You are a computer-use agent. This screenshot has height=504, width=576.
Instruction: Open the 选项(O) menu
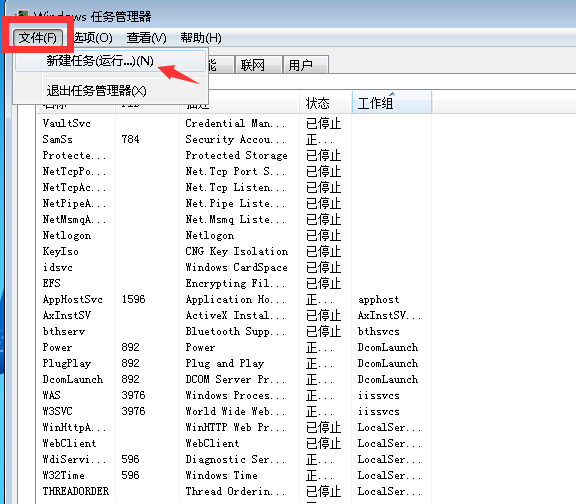[x=93, y=37]
